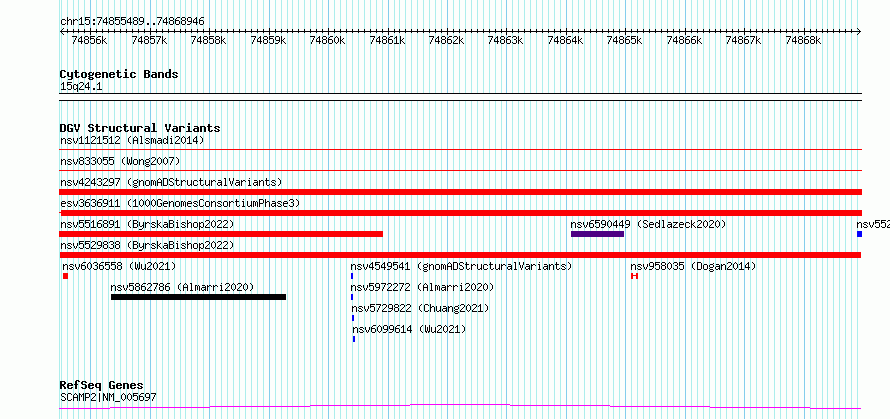Image resolution: width=890 pixels, height=419 pixels.
Task: Click the ruler's right arrow end
Action: [859, 32]
